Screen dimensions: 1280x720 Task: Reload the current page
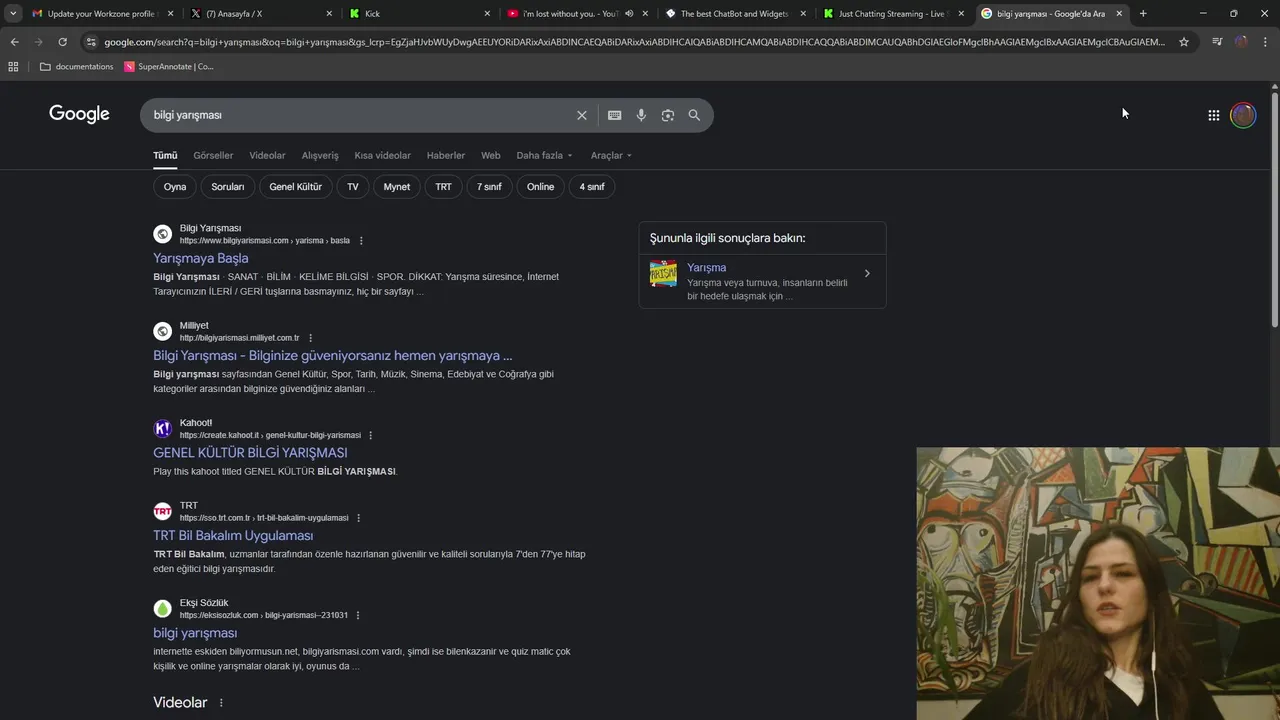click(x=62, y=42)
